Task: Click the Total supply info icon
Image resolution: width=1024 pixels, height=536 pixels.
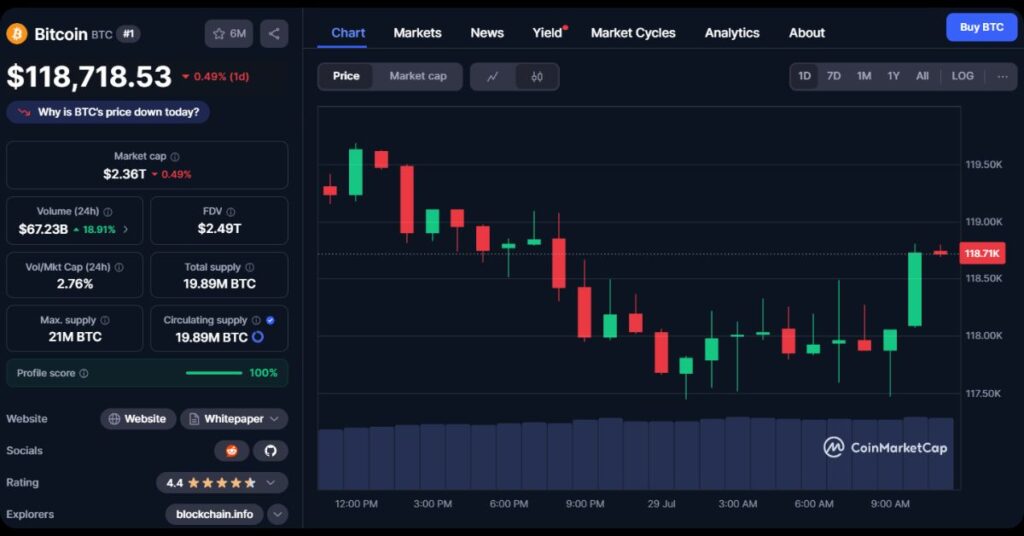Action: [x=249, y=267]
